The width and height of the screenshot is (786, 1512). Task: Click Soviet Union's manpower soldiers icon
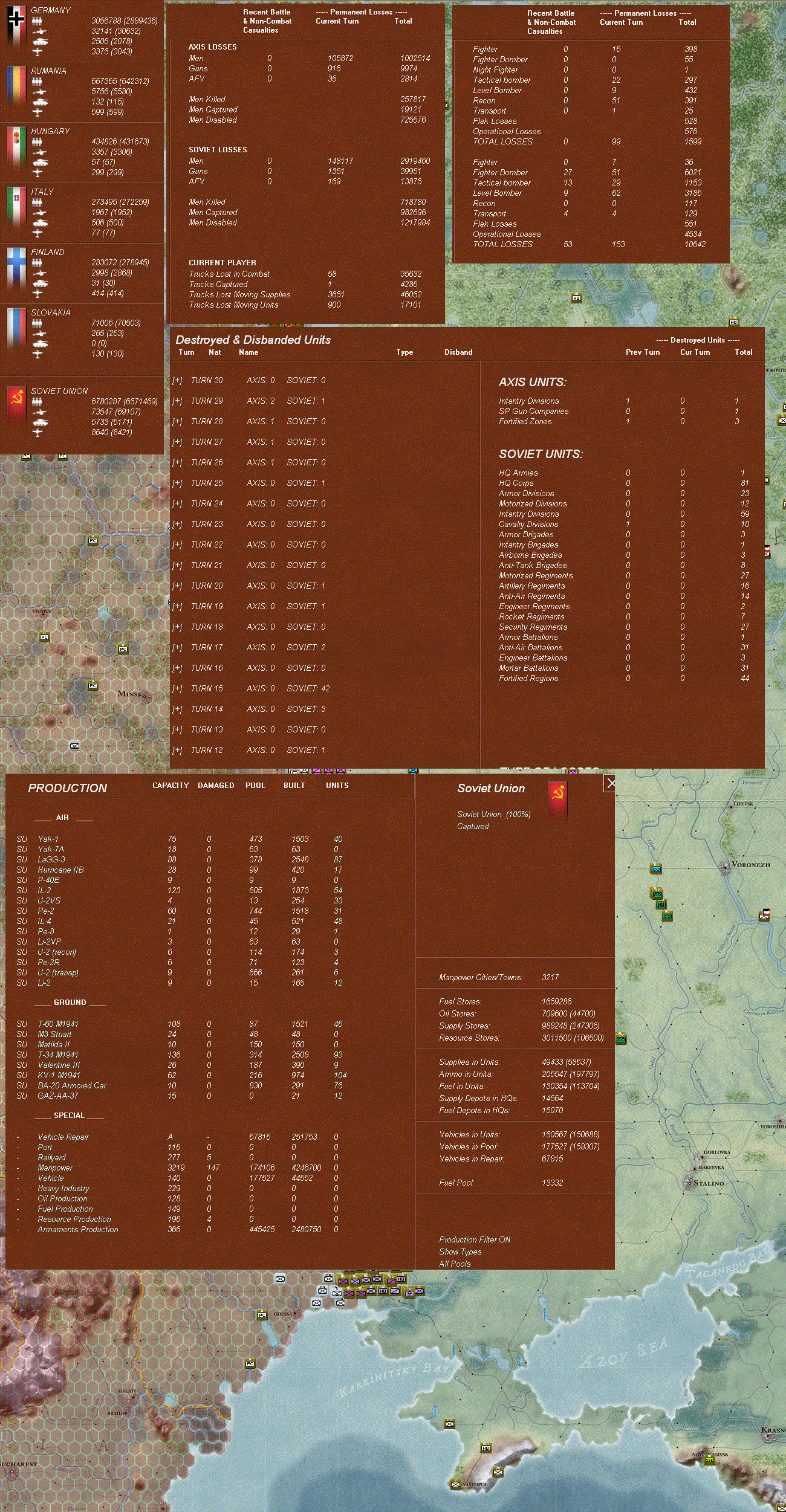37,402
